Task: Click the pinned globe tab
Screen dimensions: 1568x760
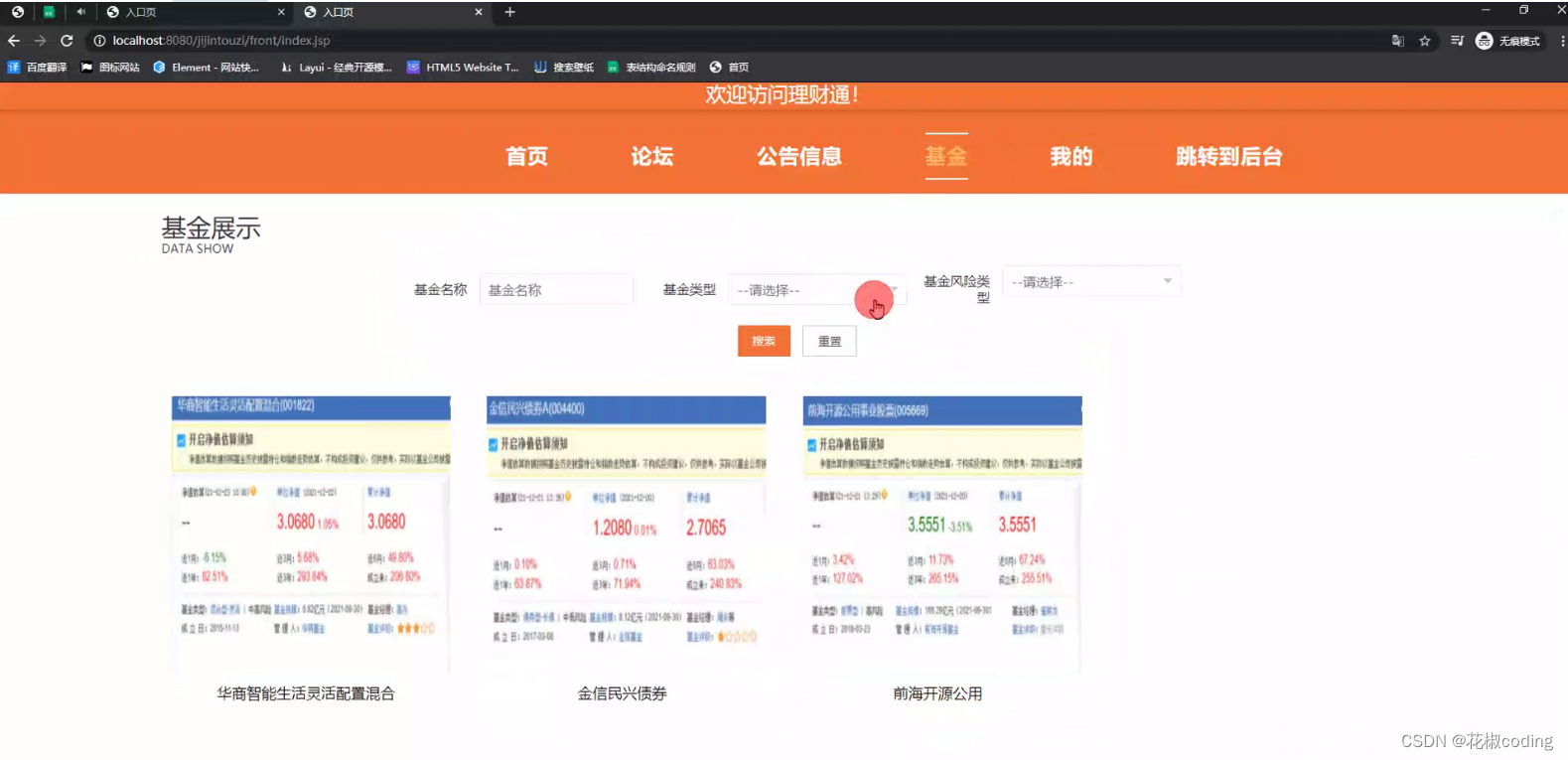Action: pyautogui.click(x=17, y=12)
